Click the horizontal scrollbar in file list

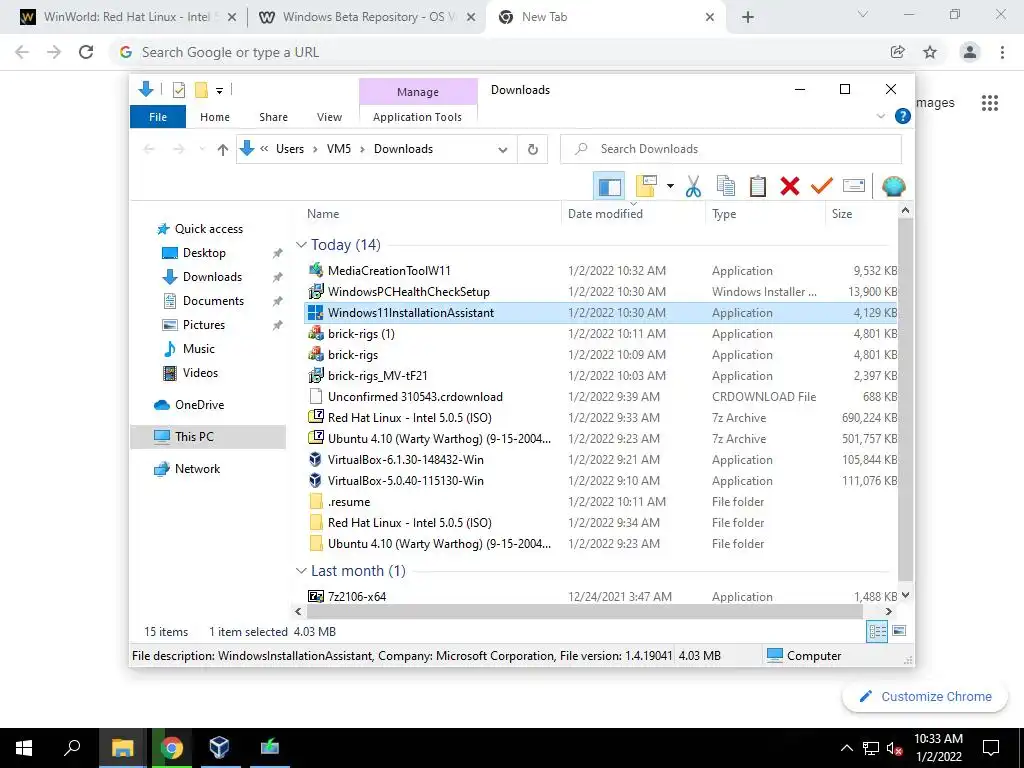tap(584, 612)
